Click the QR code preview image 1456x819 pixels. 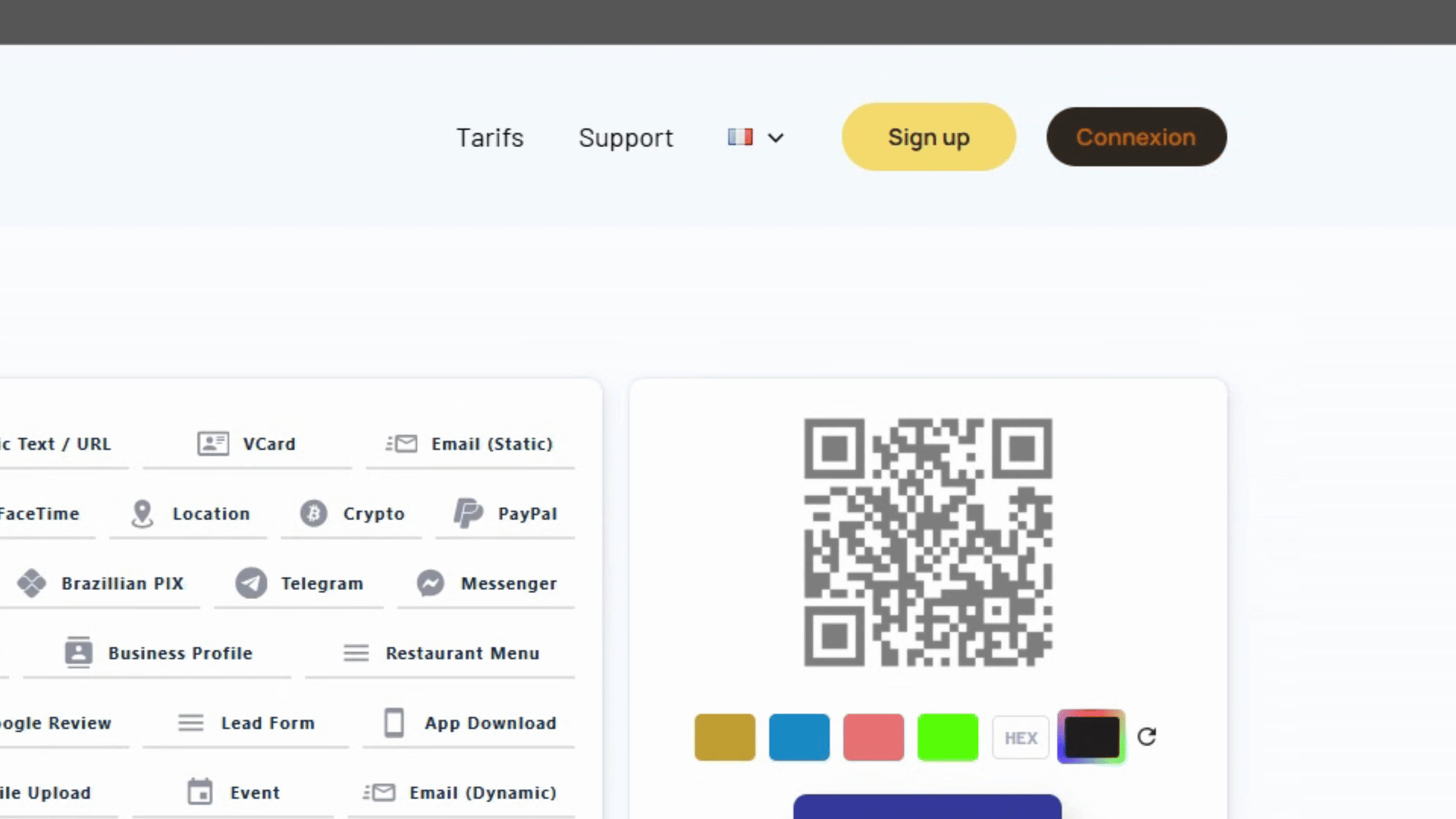pyautogui.click(x=928, y=542)
